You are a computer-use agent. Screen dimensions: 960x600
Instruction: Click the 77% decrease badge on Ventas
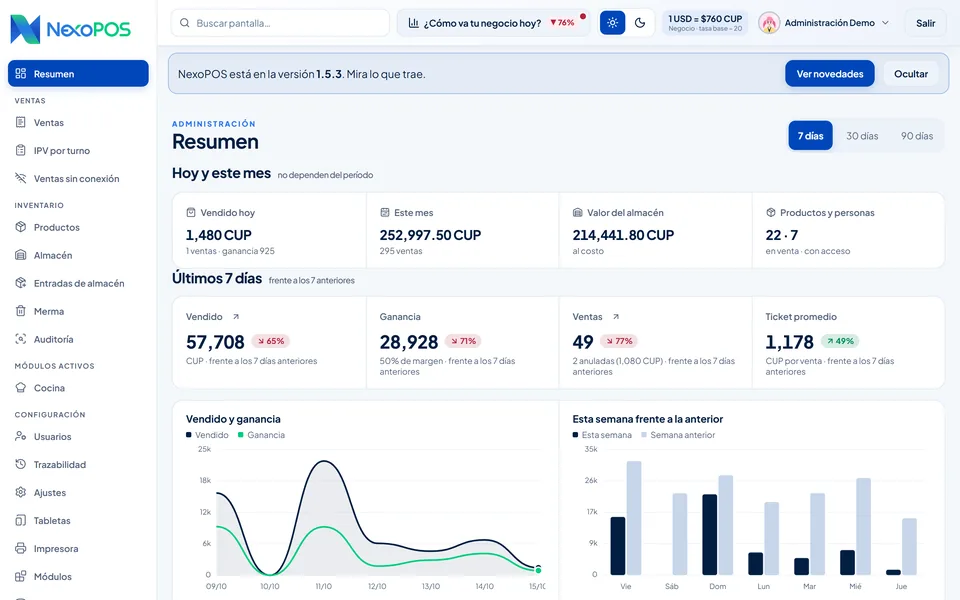point(618,341)
